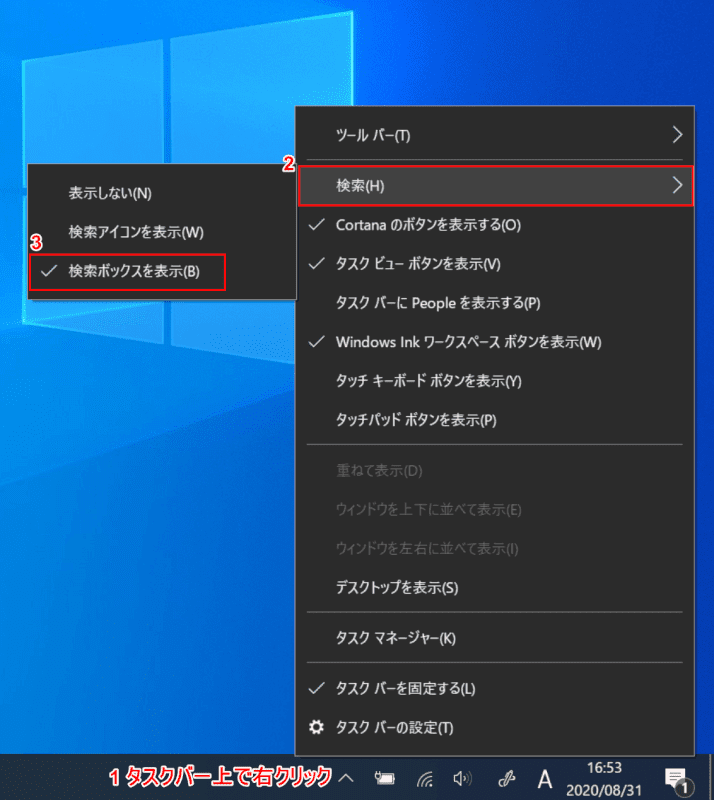The image size is (714, 800).
Task: Open the ツール バー(T) submenu
Action: (x=495, y=135)
